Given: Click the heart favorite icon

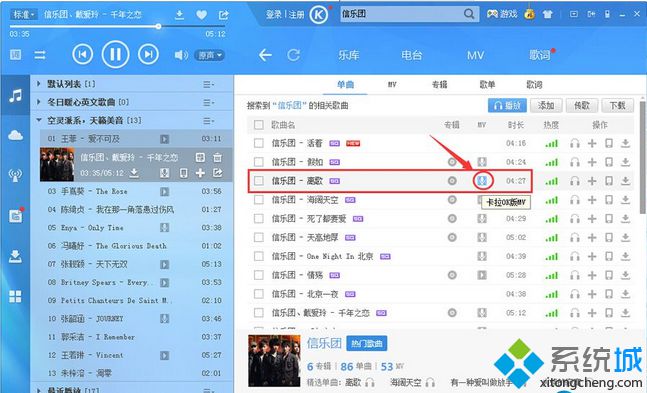Looking at the screenshot, I should [x=201, y=15].
